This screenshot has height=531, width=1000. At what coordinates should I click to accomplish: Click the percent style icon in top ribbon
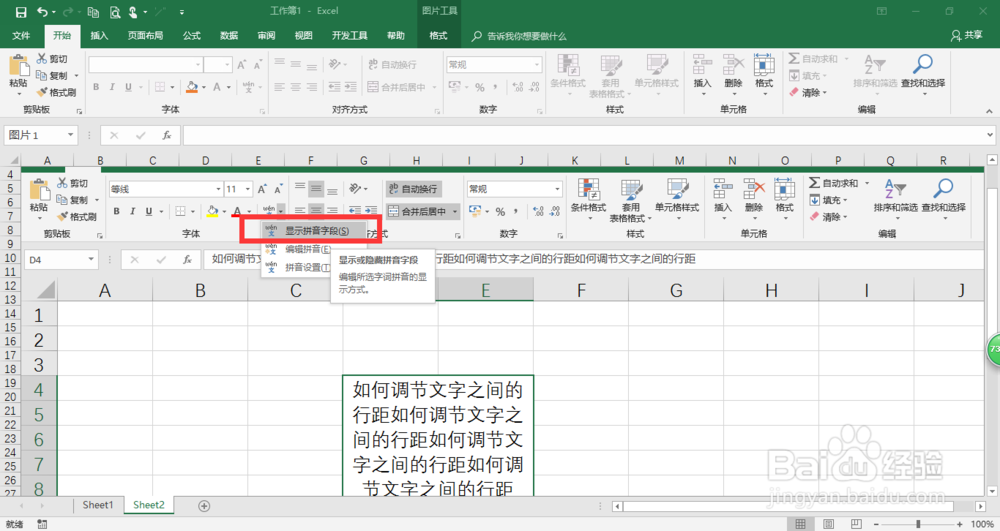tap(480, 87)
